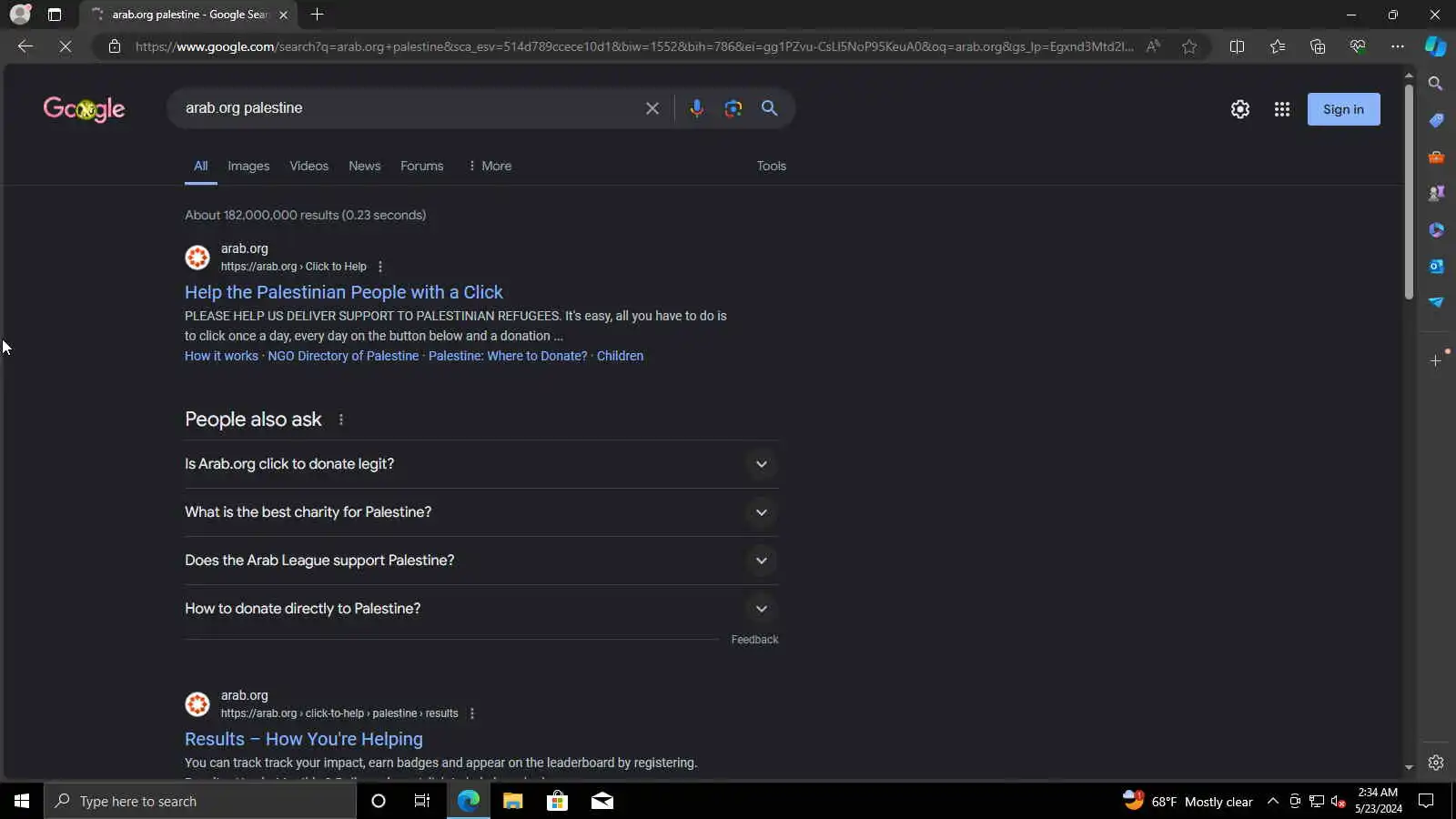Click the page vertical scrollbar thumb
The height and width of the screenshot is (819, 1456).
[x=1409, y=191]
